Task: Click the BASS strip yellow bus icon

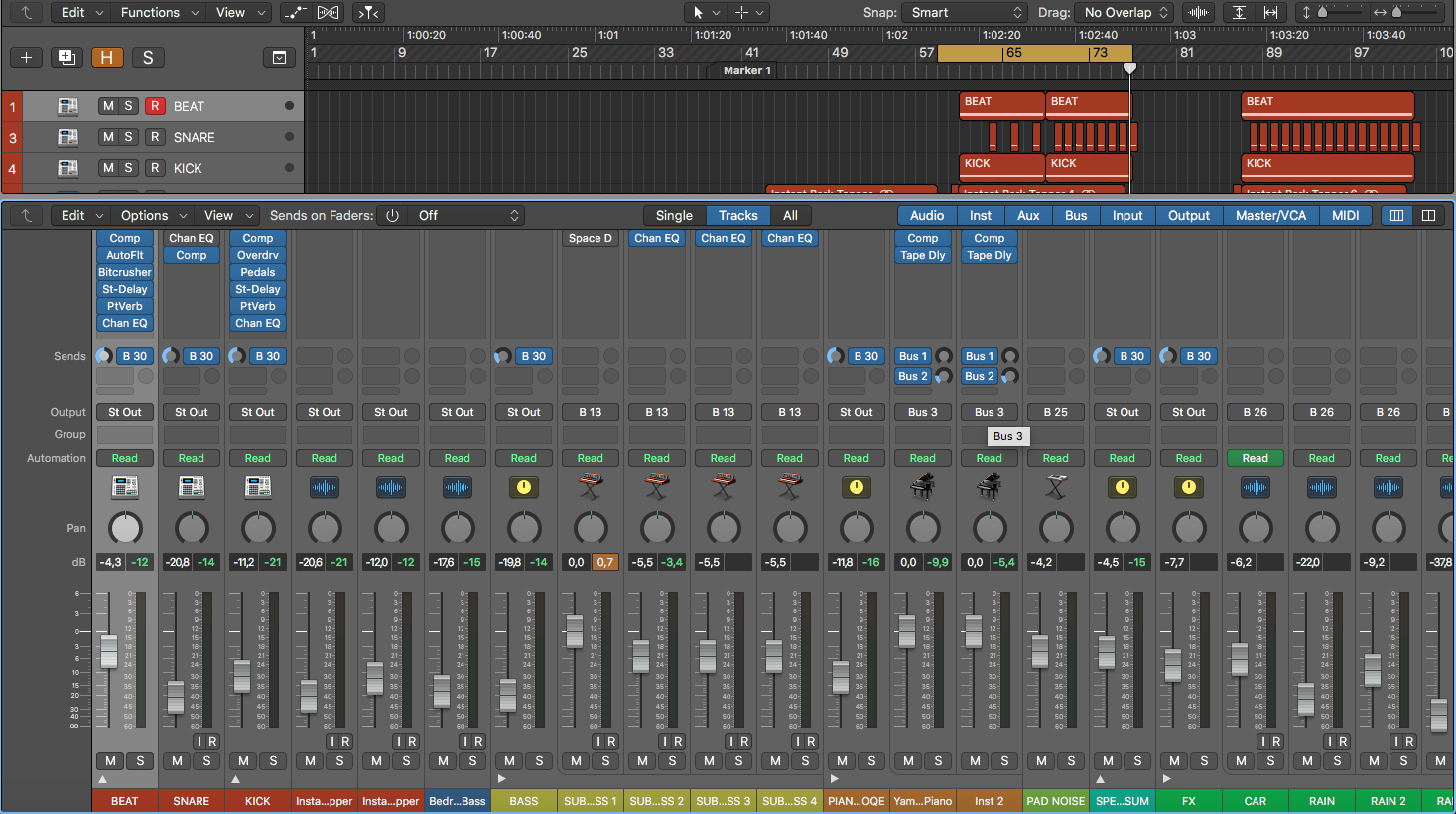Action: point(524,487)
